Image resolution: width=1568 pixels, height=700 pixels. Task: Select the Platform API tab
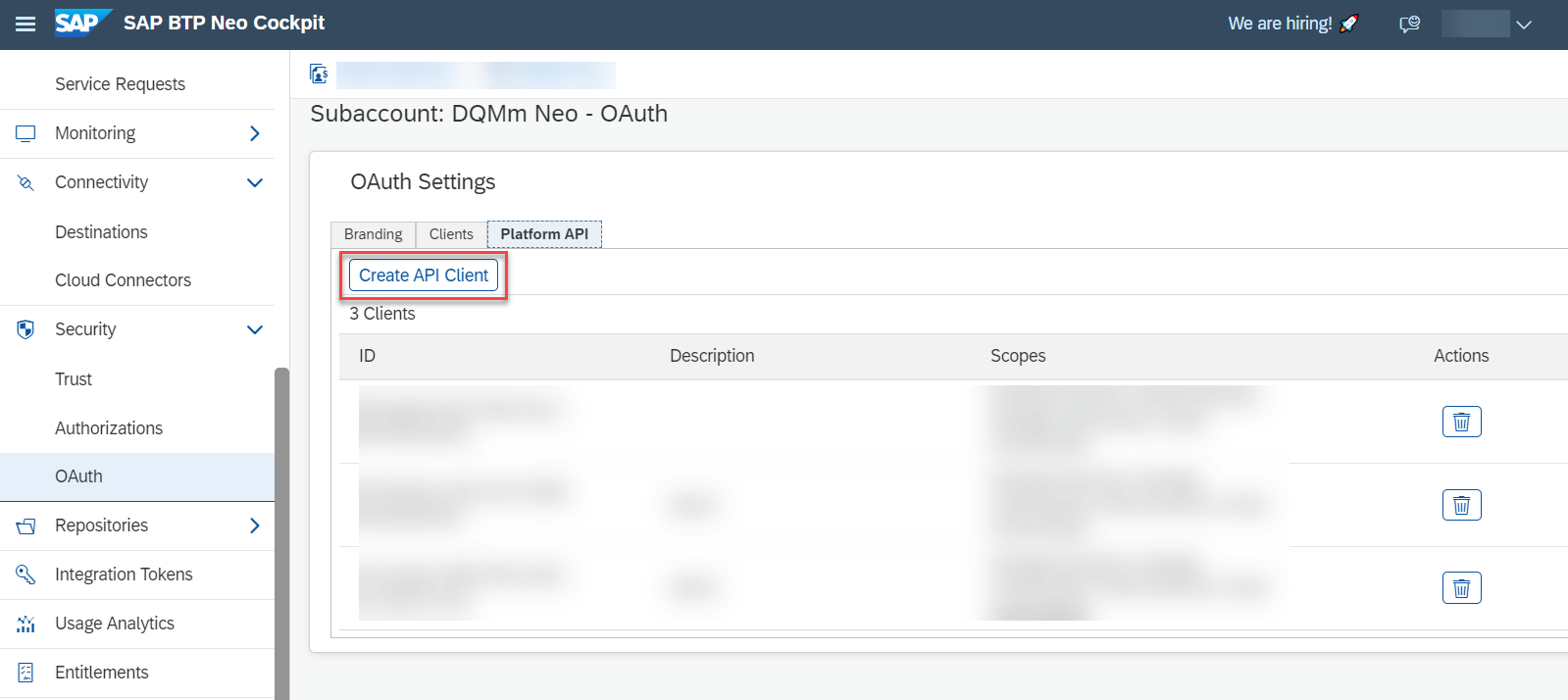(x=544, y=234)
